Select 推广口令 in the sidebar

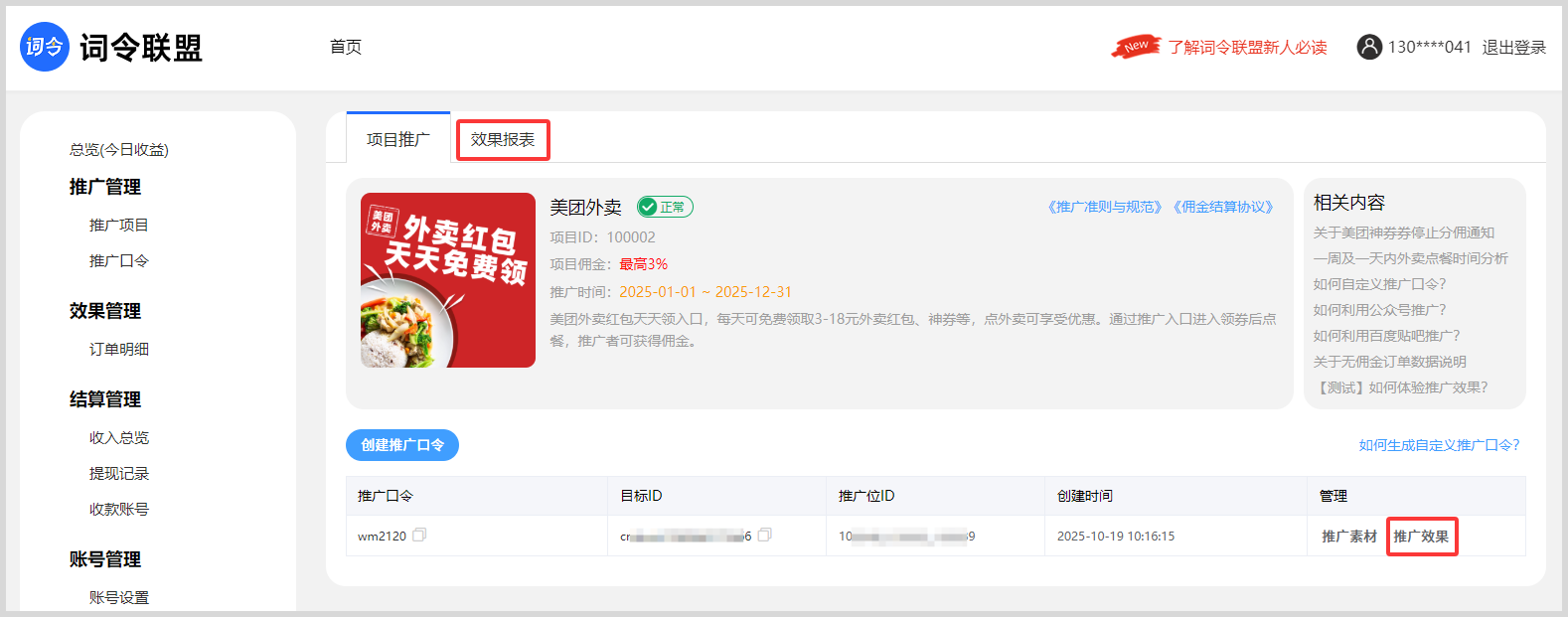point(119,261)
